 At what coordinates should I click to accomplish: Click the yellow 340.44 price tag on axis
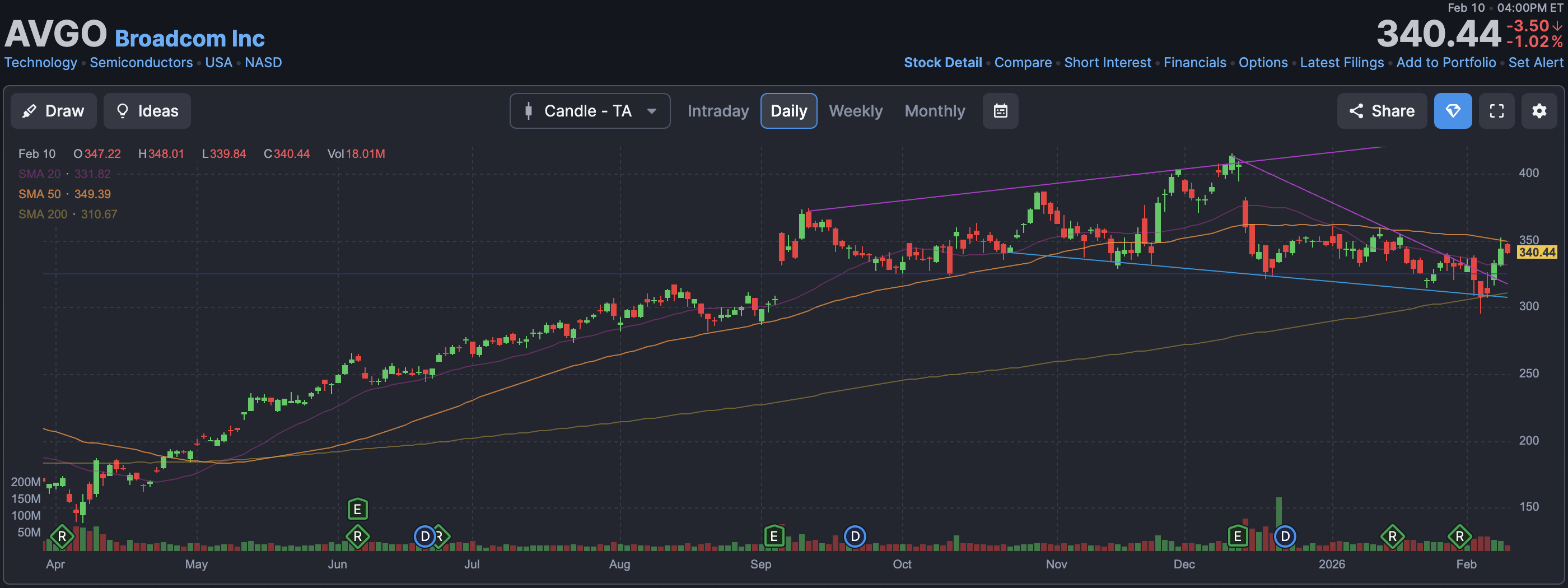tap(1536, 252)
